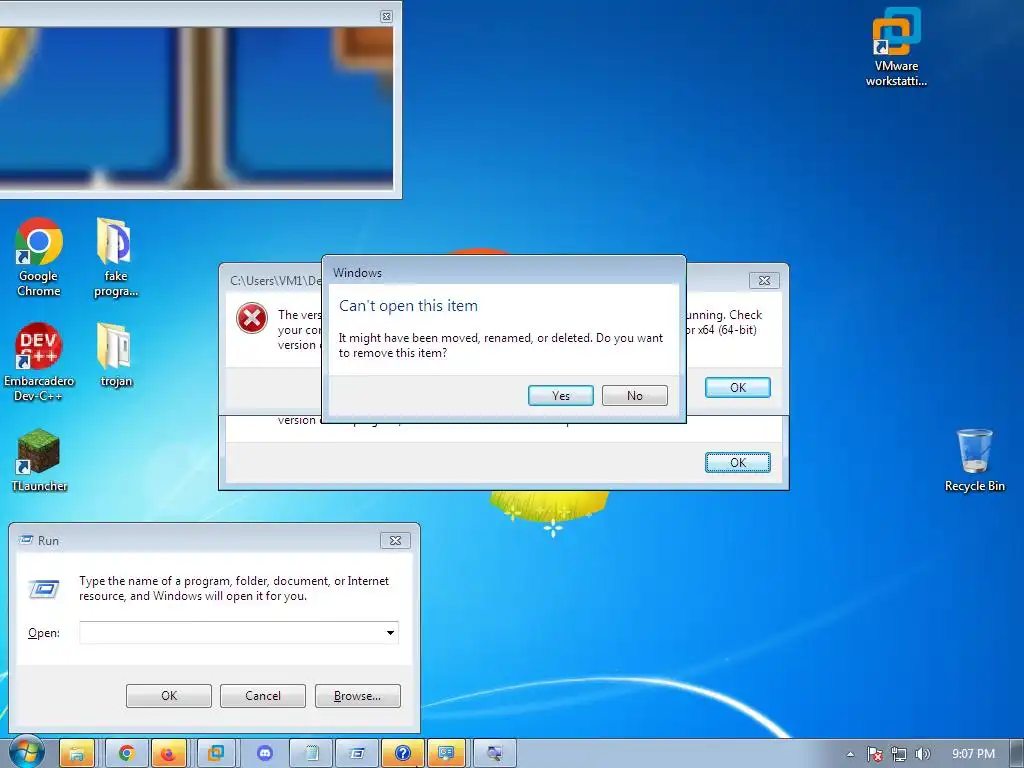Click OK in the Run dialog
1024x768 pixels.
pyautogui.click(x=168, y=696)
